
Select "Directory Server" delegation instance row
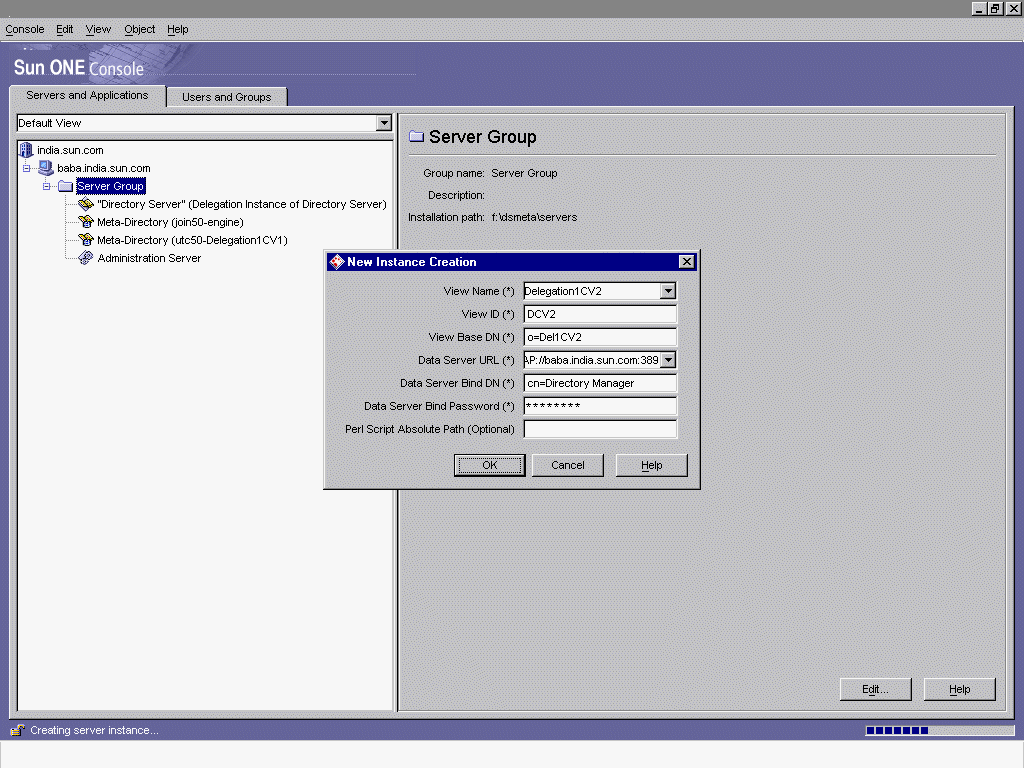[242, 204]
